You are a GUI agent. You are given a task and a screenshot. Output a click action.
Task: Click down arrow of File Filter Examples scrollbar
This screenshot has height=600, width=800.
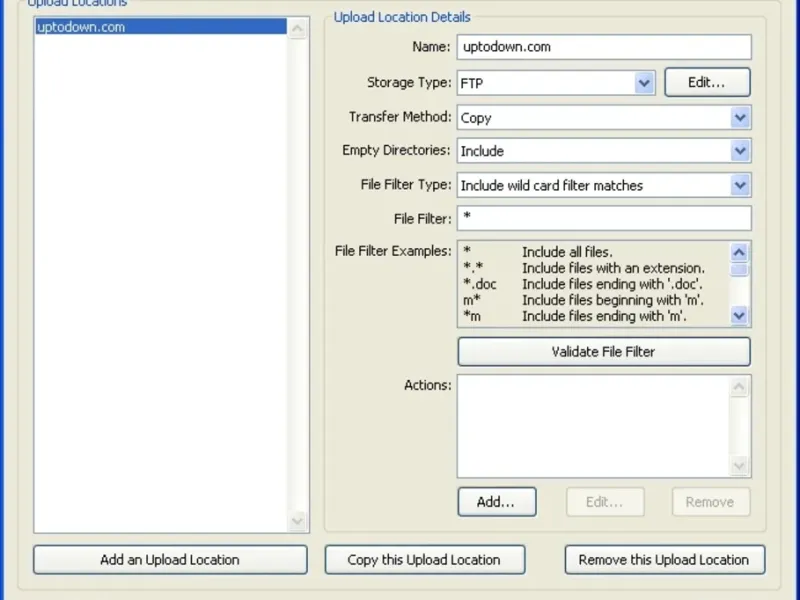(x=739, y=316)
